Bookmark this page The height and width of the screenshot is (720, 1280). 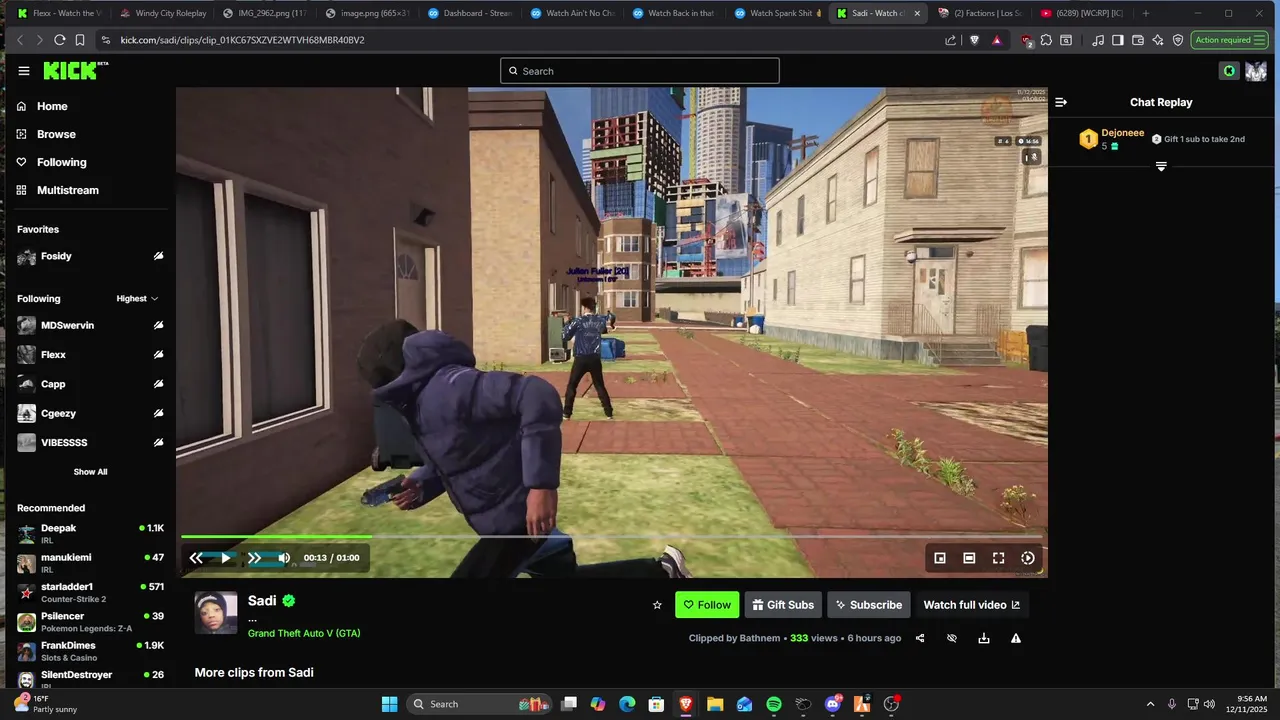click(x=80, y=40)
